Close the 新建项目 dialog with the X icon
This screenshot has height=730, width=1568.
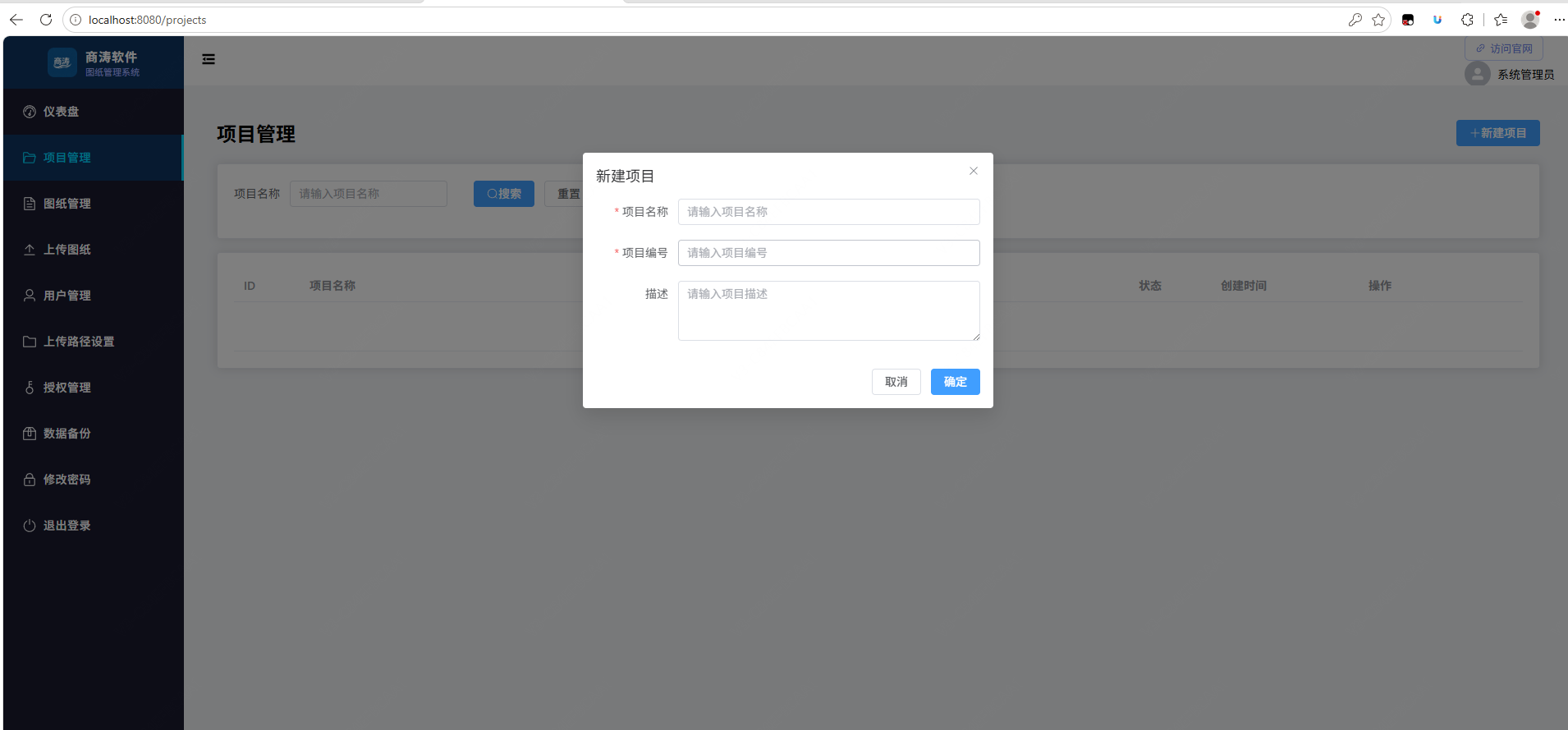point(973,171)
